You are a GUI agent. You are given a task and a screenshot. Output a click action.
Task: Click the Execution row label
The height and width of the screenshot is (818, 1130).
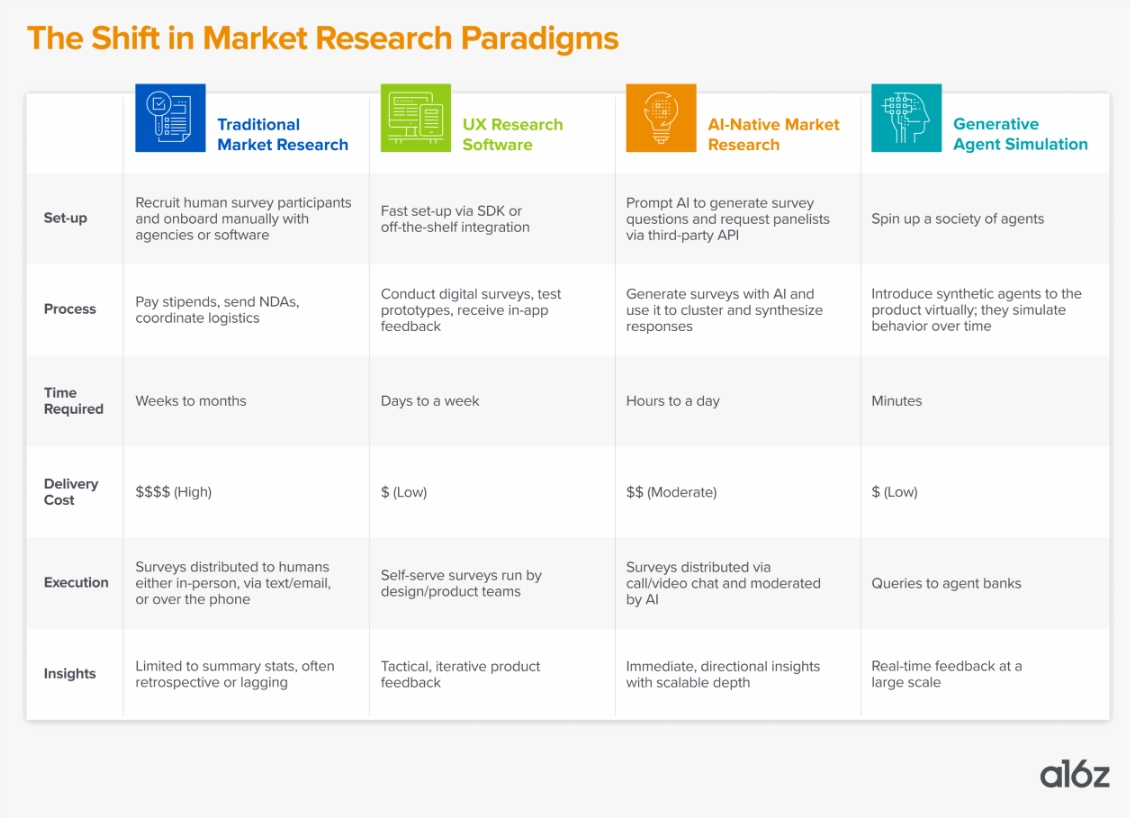pyautogui.click(x=76, y=583)
